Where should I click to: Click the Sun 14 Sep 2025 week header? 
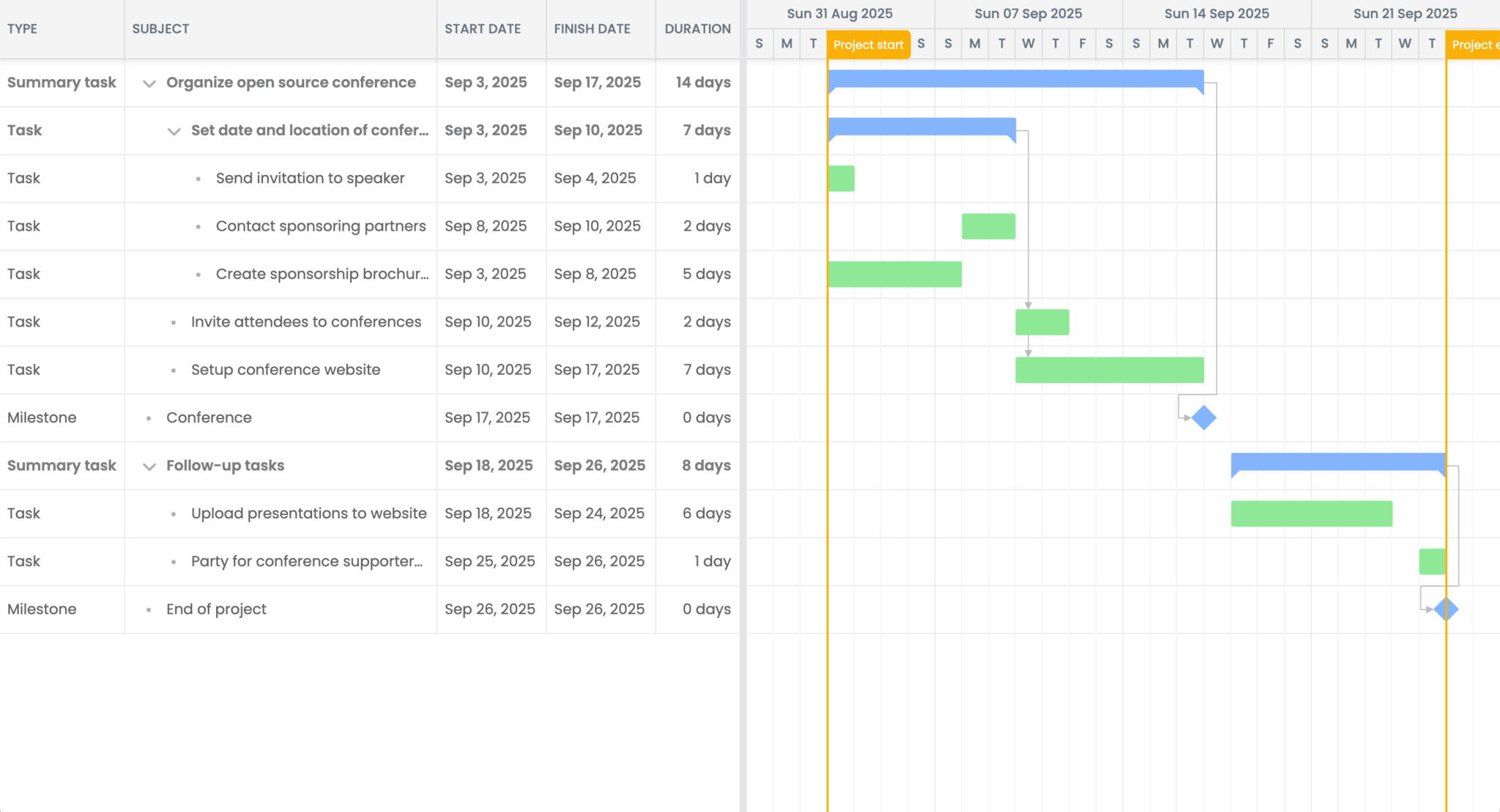click(1216, 13)
